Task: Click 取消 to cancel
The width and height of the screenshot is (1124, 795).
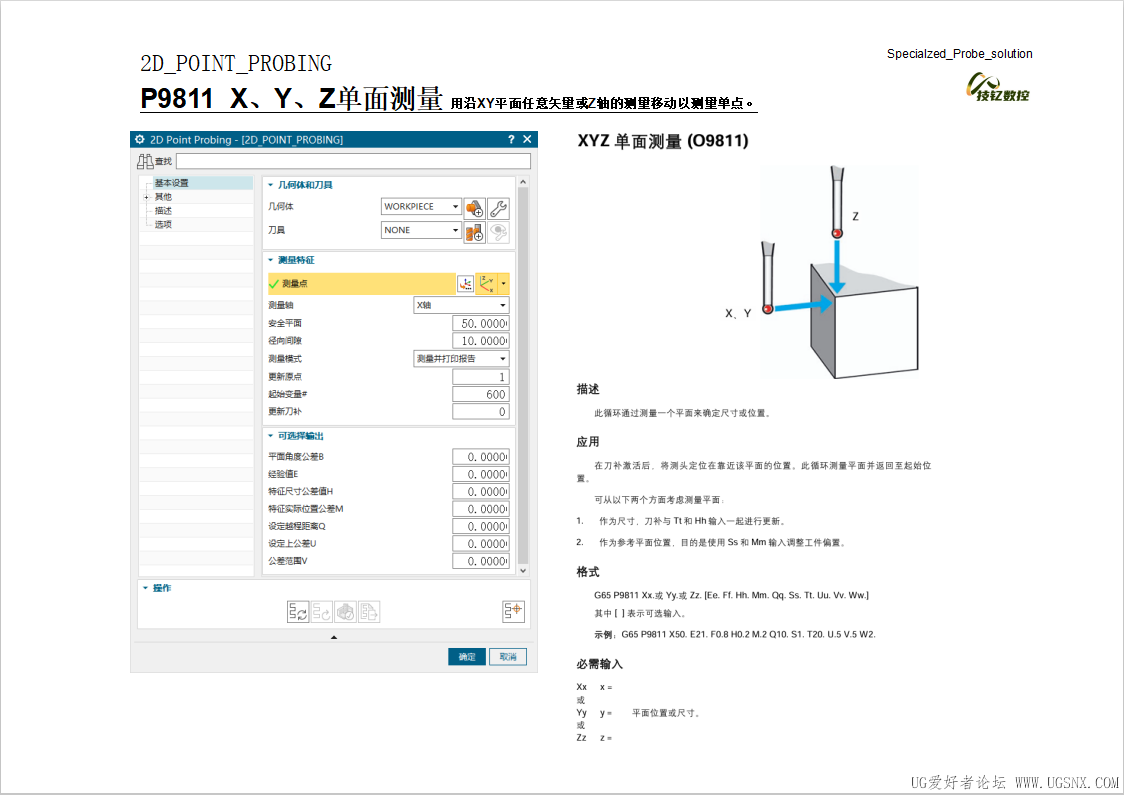Action: click(x=508, y=657)
